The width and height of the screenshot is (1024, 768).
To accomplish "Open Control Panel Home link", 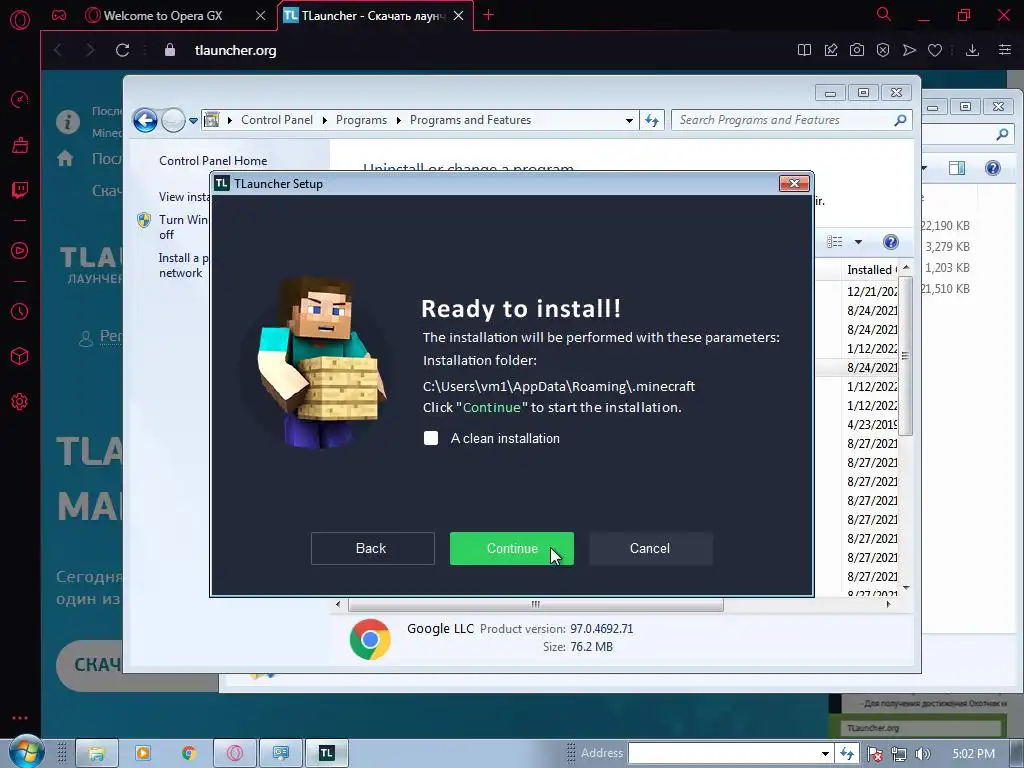I will click(213, 161).
